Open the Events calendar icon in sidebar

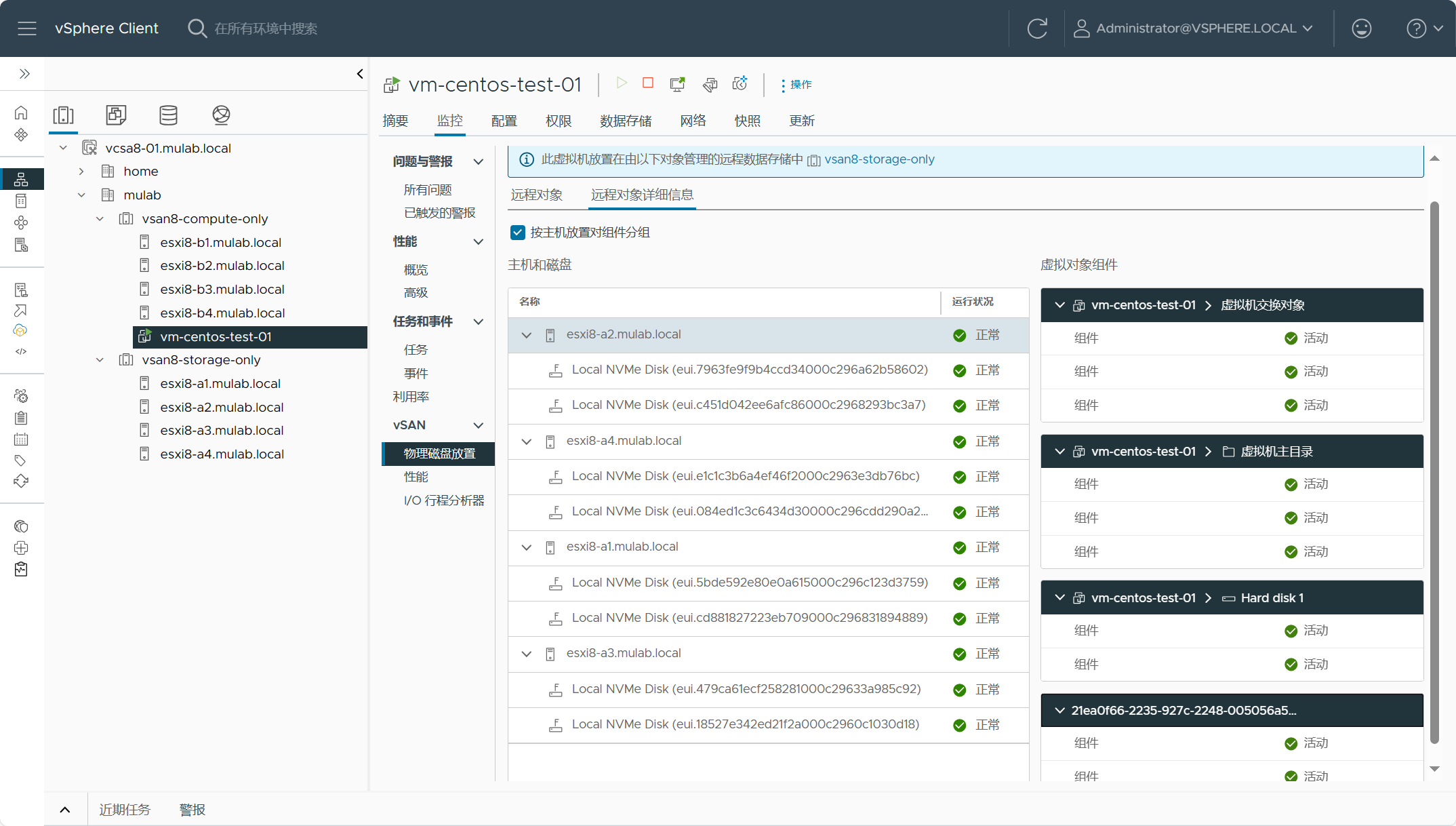pyautogui.click(x=21, y=439)
